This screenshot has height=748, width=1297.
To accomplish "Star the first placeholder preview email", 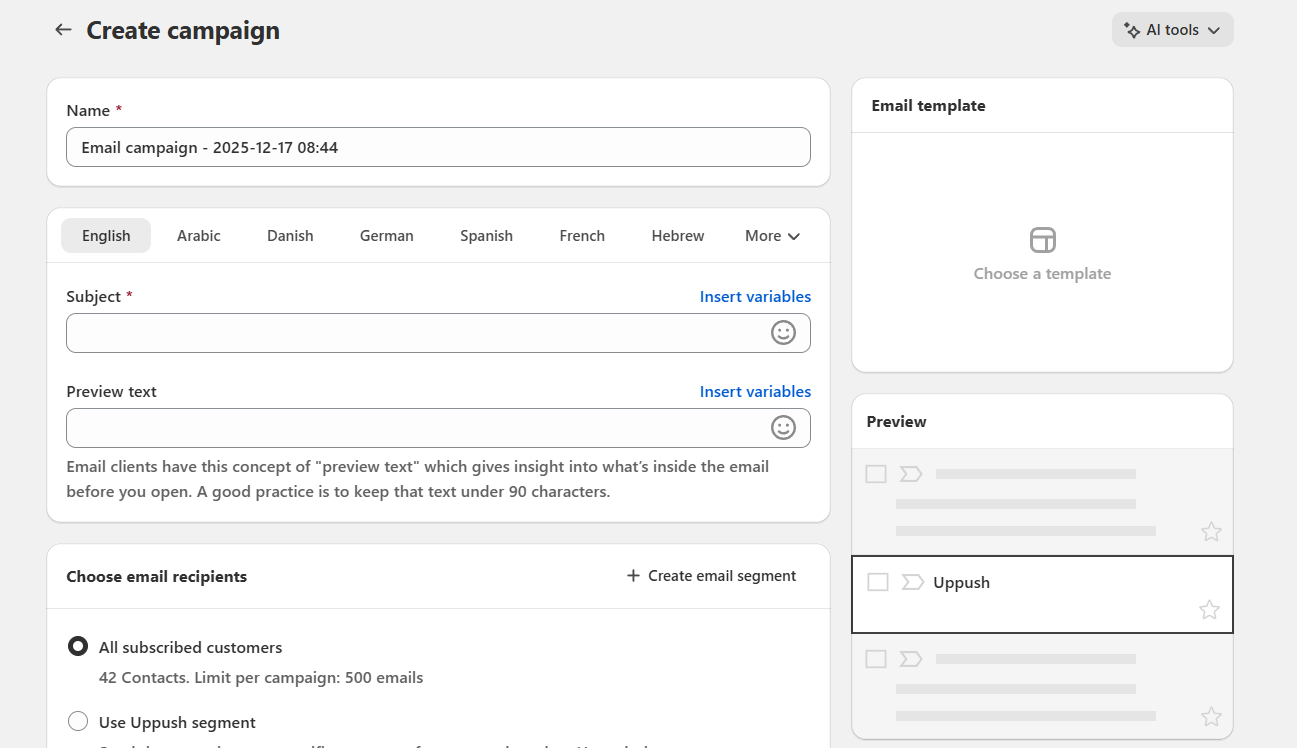I will point(1211,532).
